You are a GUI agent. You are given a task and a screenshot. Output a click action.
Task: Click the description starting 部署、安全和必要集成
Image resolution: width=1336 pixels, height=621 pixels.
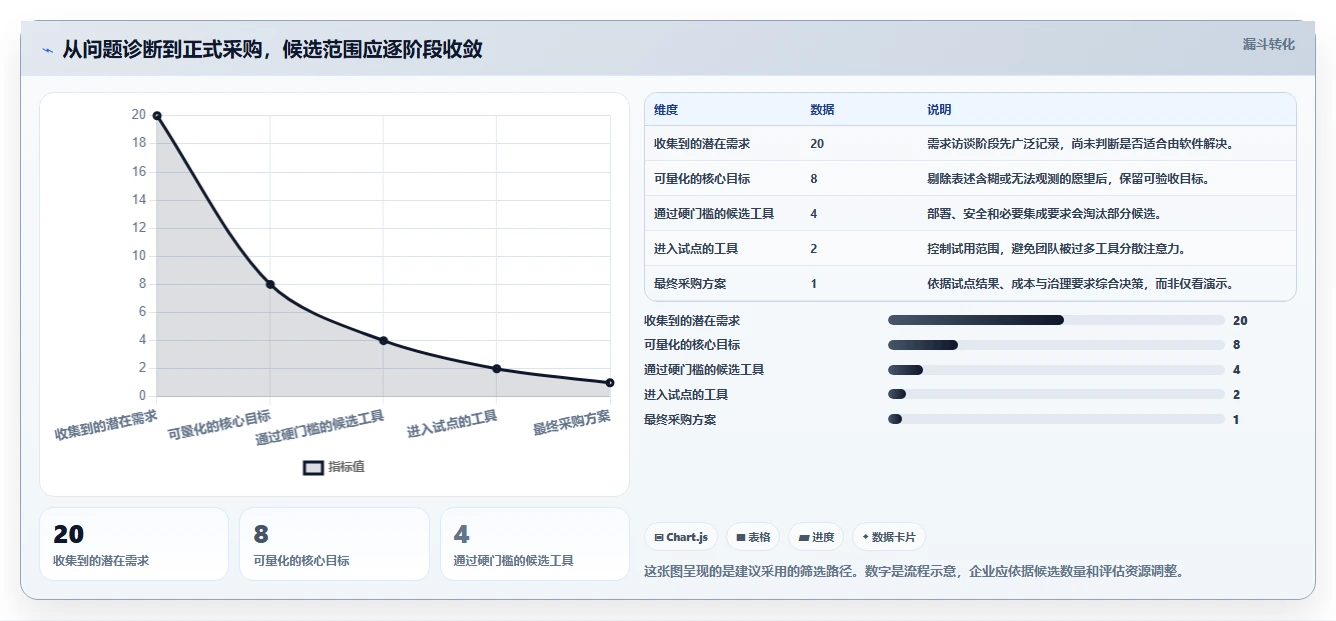[x=1044, y=214]
